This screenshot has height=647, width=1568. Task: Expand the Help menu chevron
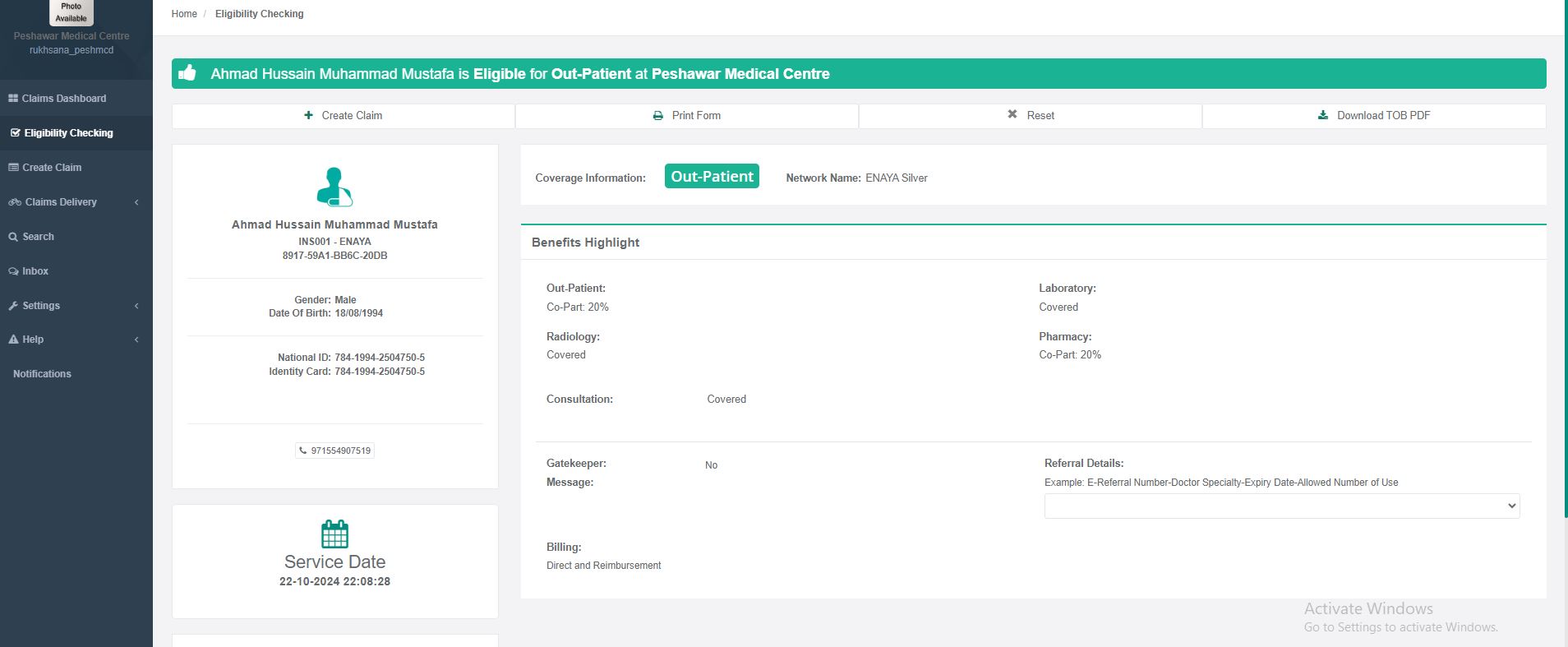click(x=136, y=340)
